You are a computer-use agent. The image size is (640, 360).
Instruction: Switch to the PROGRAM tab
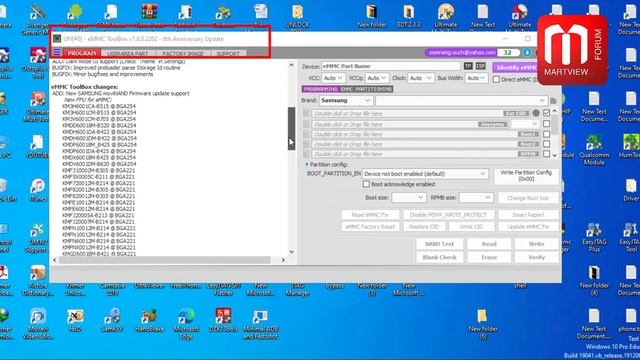(82, 53)
